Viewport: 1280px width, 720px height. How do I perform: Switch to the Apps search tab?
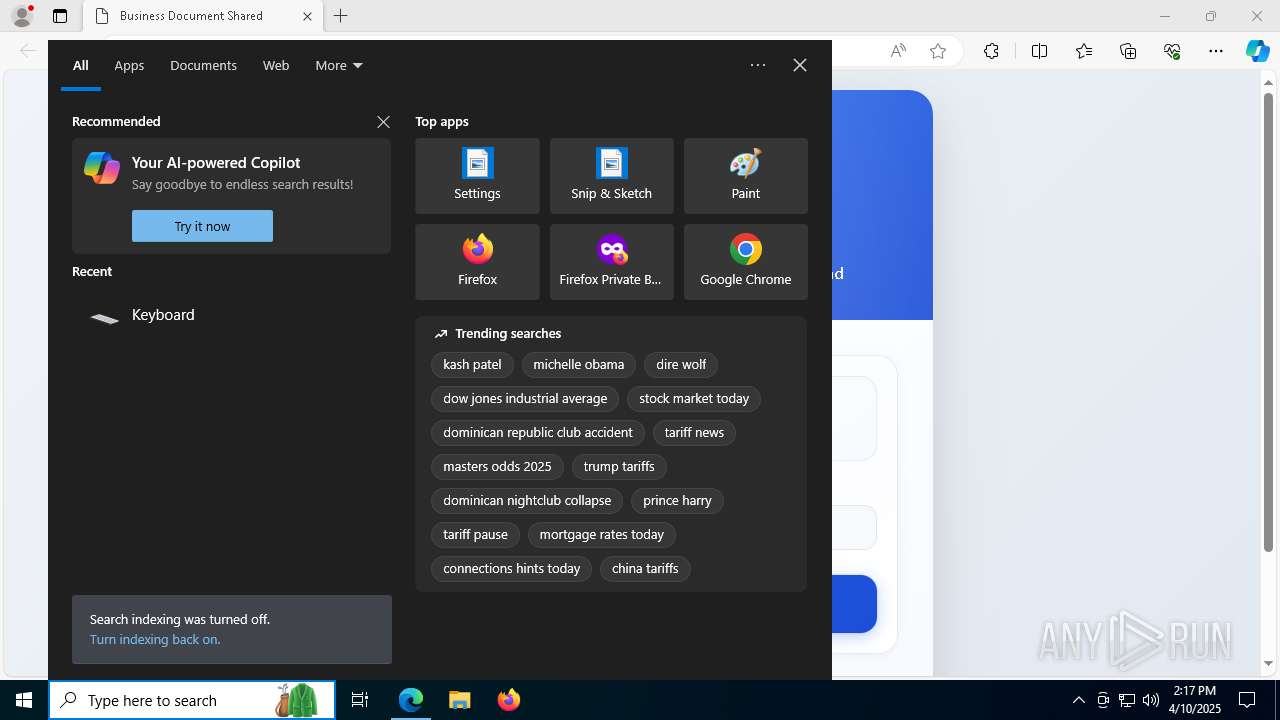tap(129, 65)
